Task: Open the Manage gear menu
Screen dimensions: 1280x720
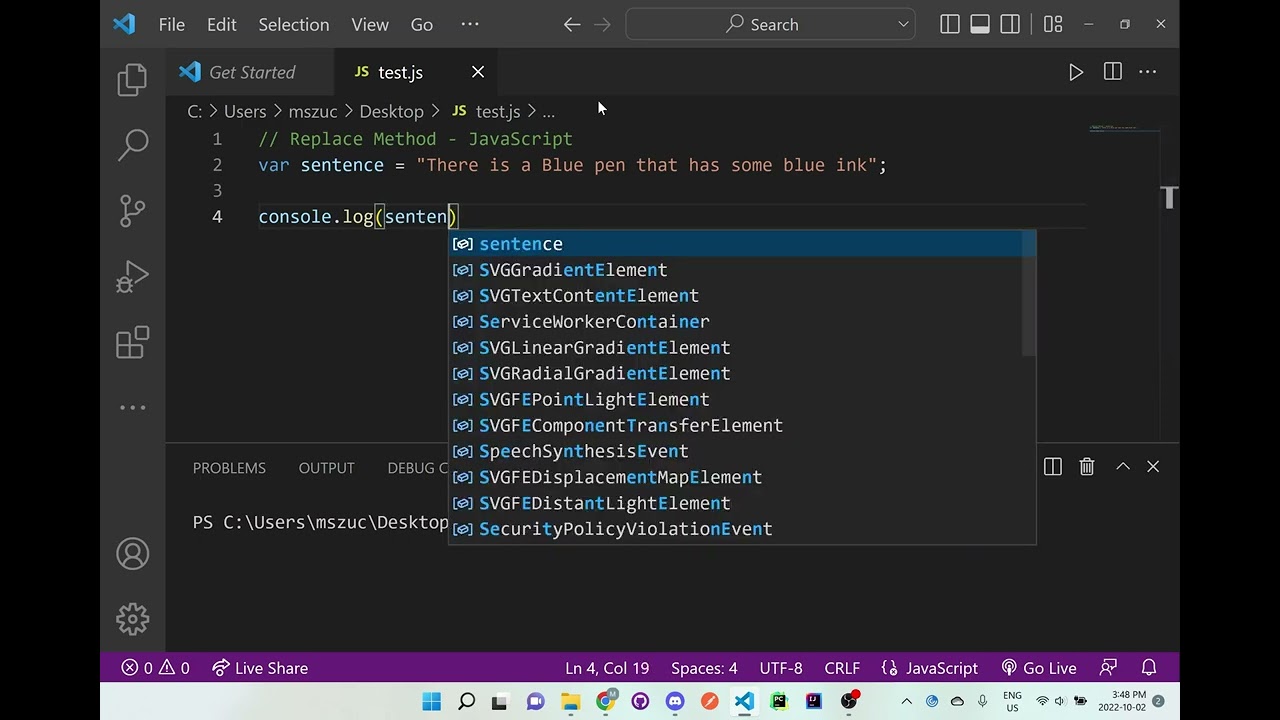Action: coord(132,619)
